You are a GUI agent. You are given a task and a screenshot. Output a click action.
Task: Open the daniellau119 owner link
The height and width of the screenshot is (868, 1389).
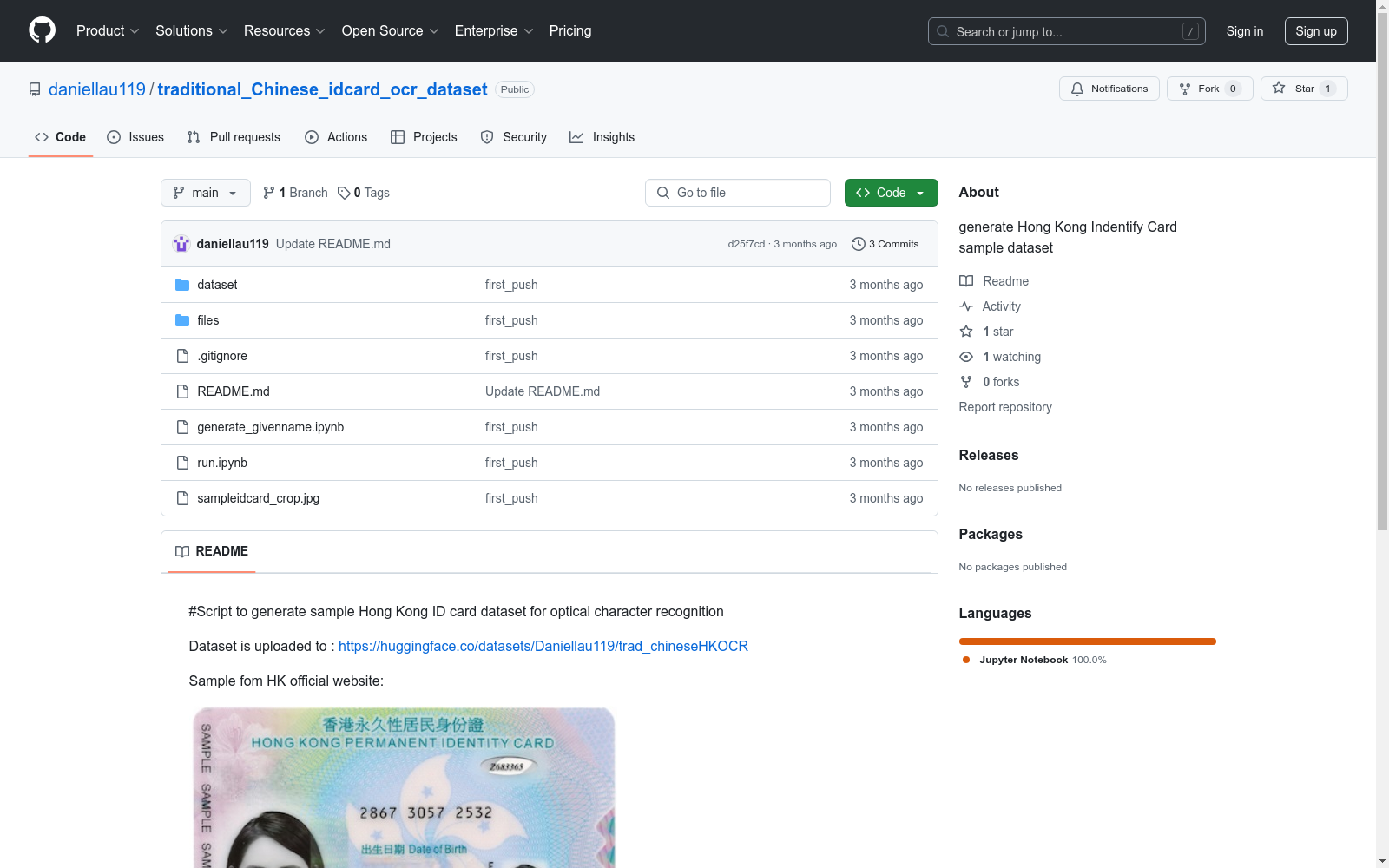(97, 89)
